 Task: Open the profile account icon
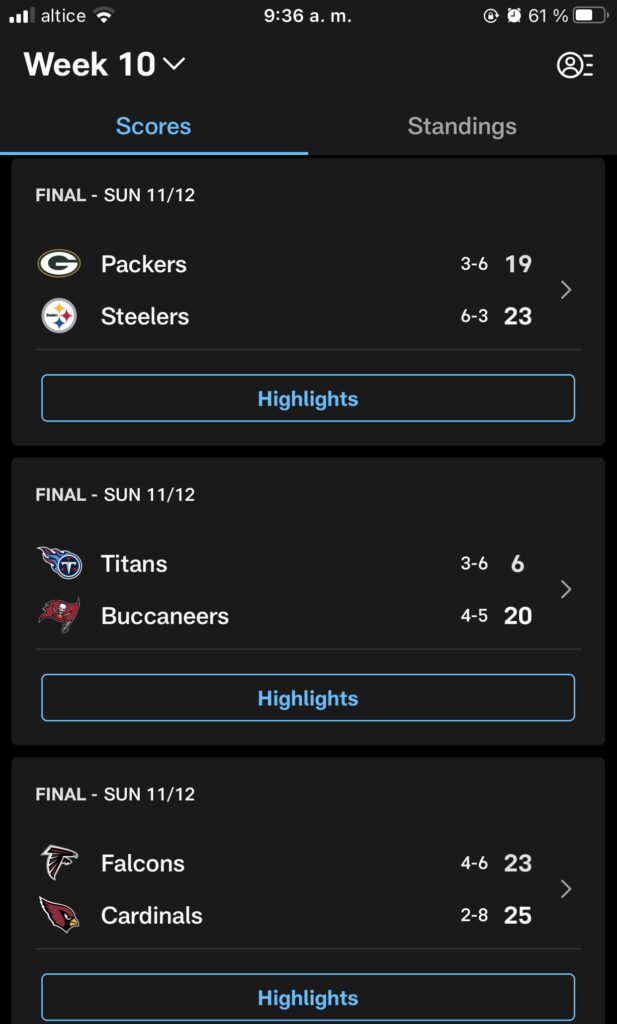pyautogui.click(x=575, y=65)
